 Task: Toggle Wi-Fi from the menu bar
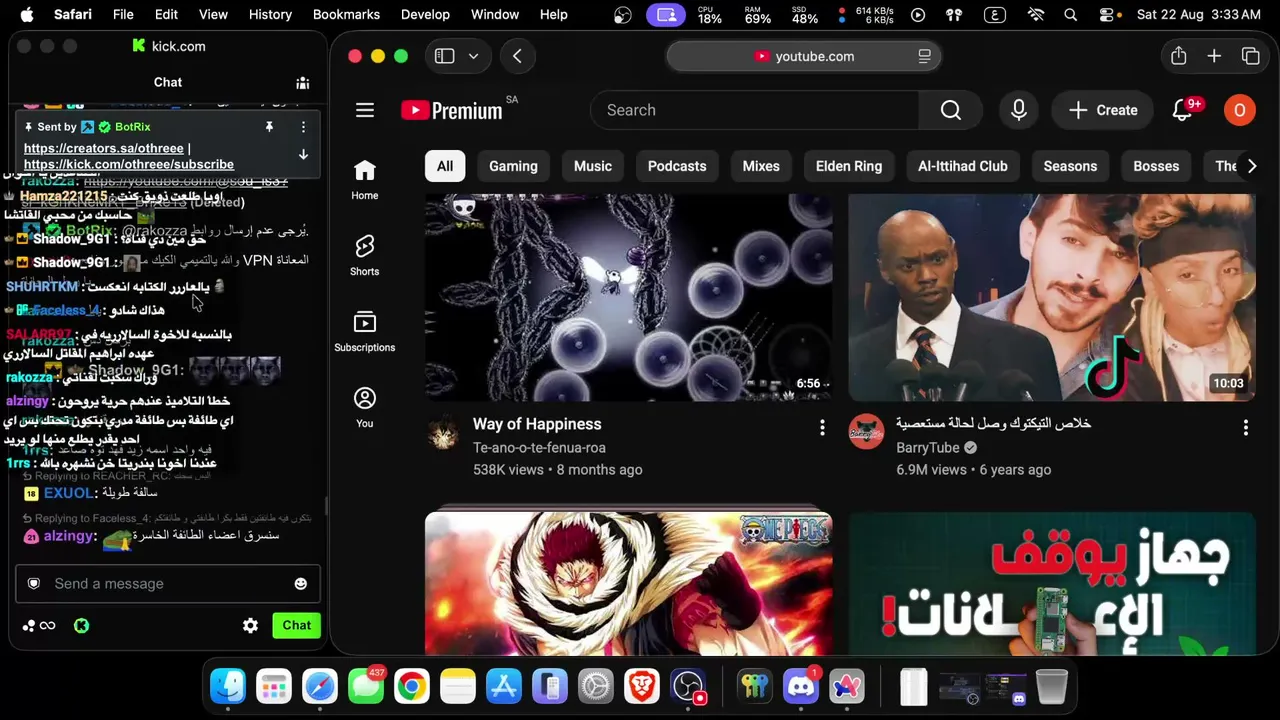(x=1036, y=15)
